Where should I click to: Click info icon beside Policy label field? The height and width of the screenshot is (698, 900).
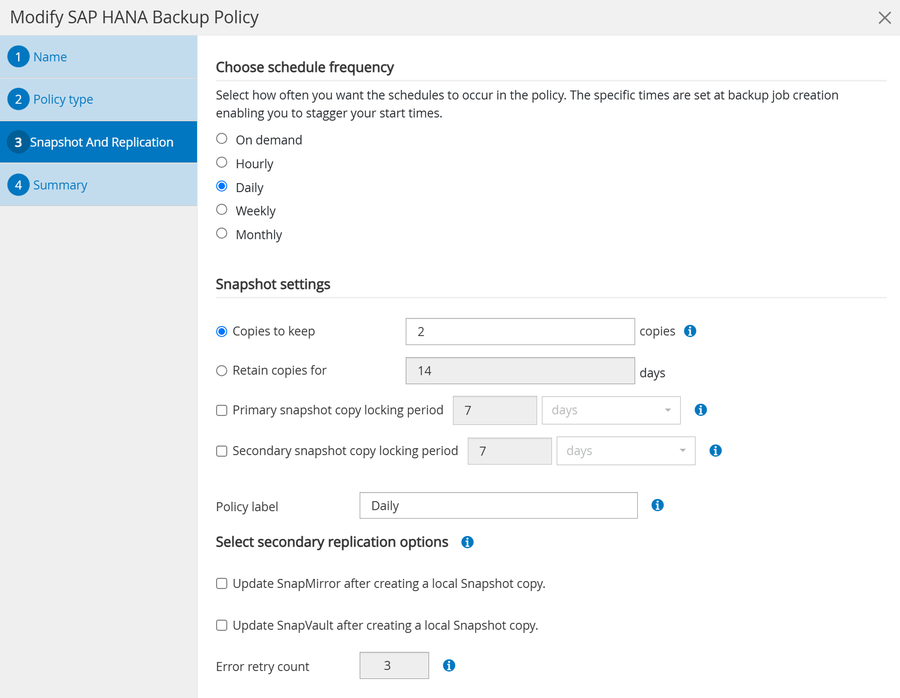(658, 505)
